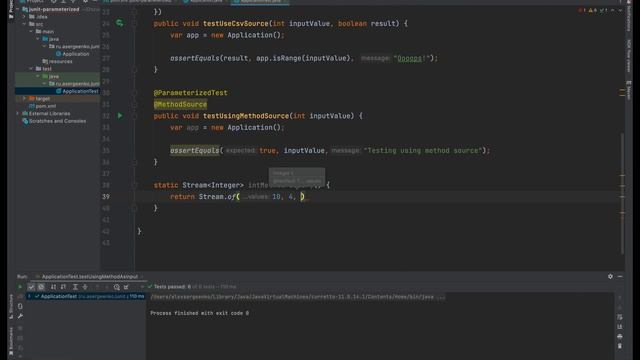Run testUsingMethodSource via gutter play icon

[120, 116]
